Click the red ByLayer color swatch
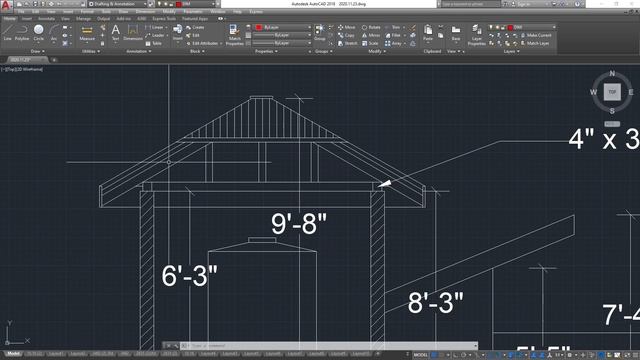640x360 pixels. coord(259,27)
